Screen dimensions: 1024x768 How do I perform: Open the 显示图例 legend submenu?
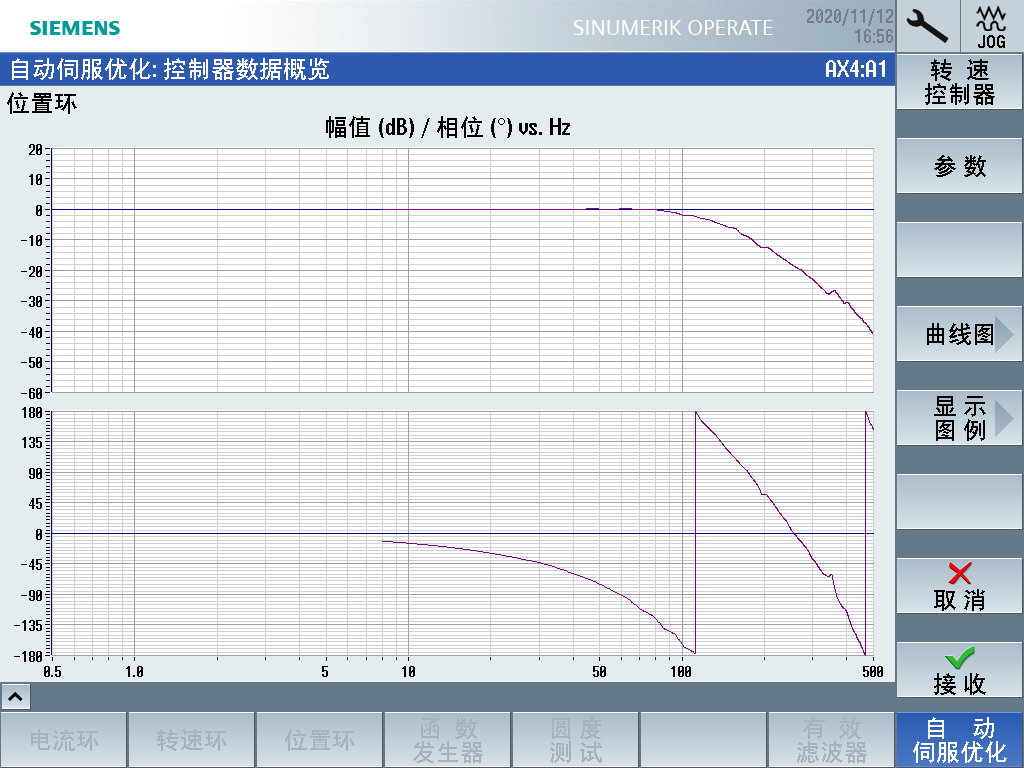pos(959,419)
